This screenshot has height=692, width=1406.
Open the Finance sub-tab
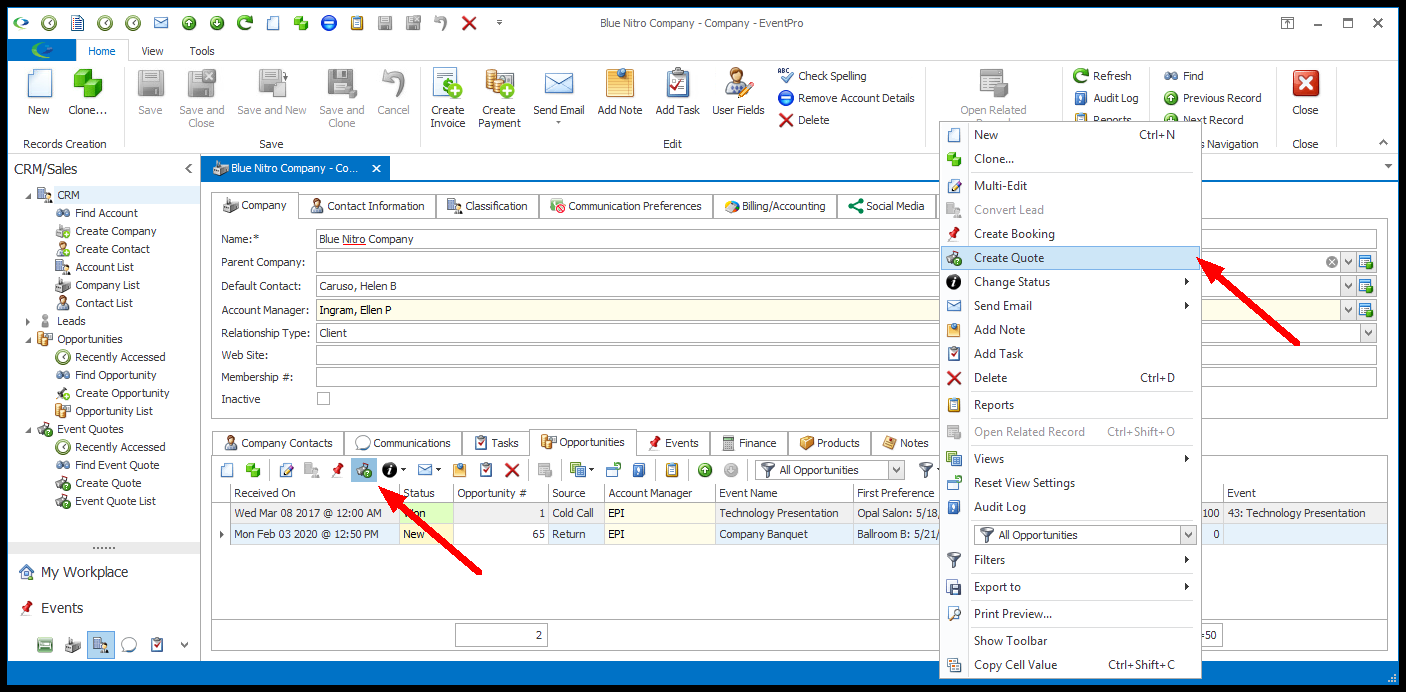click(x=748, y=443)
